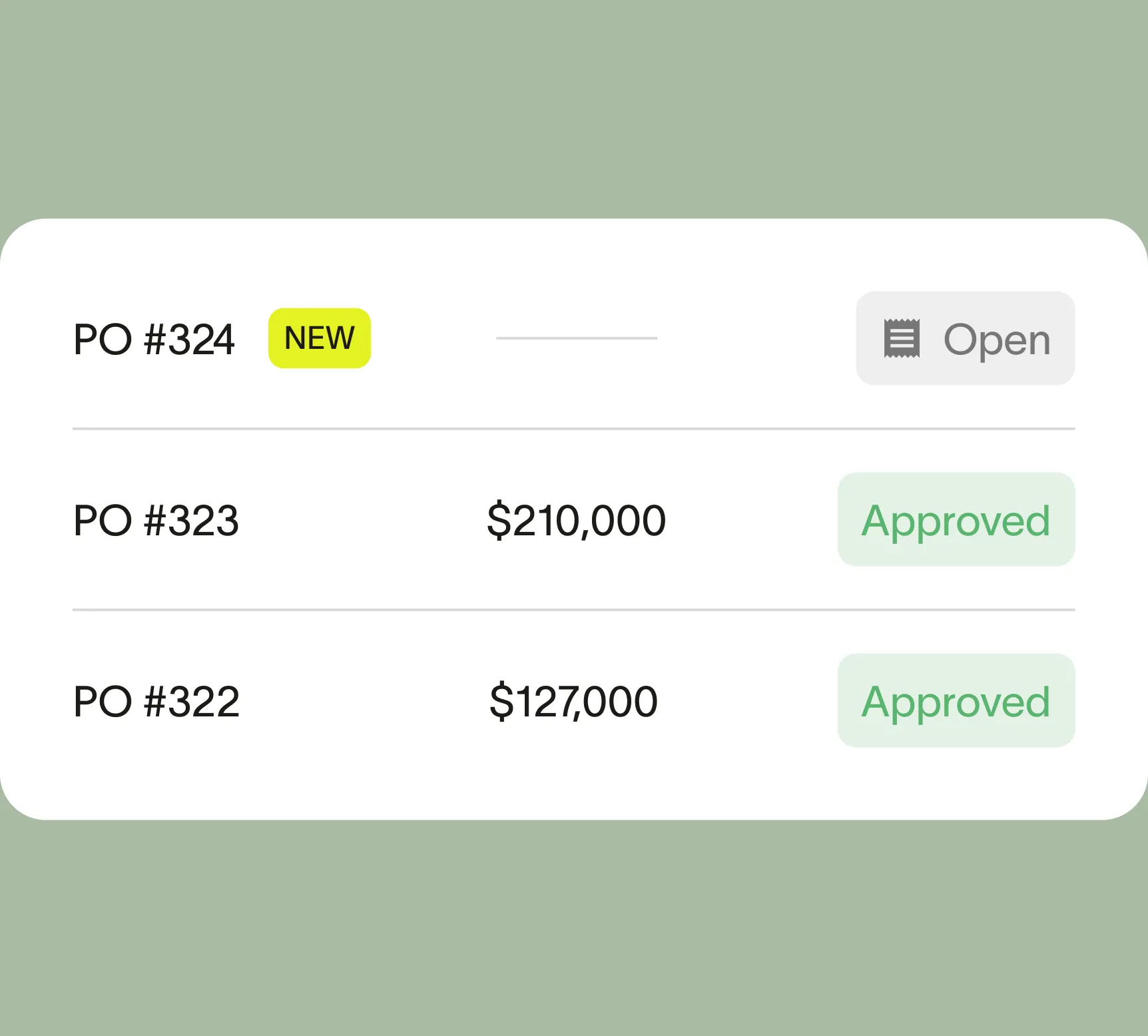The height and width of the screenshot is (1036, 1148).
Task: Click the divider line under PO #324
Action: (573, 428)
